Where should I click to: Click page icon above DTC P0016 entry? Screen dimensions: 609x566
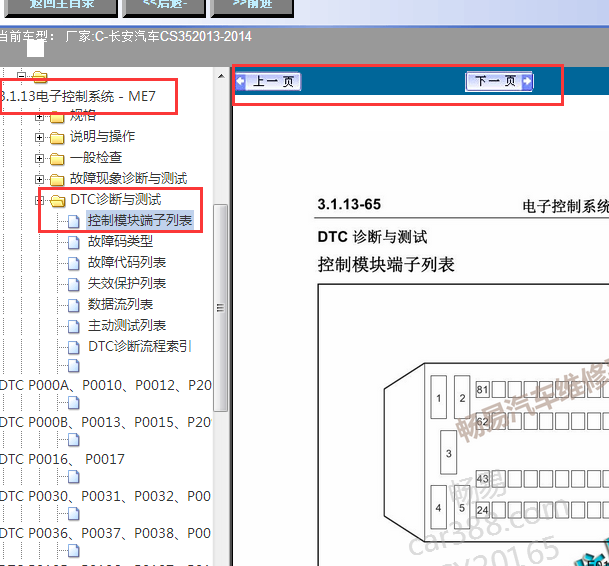73,440
